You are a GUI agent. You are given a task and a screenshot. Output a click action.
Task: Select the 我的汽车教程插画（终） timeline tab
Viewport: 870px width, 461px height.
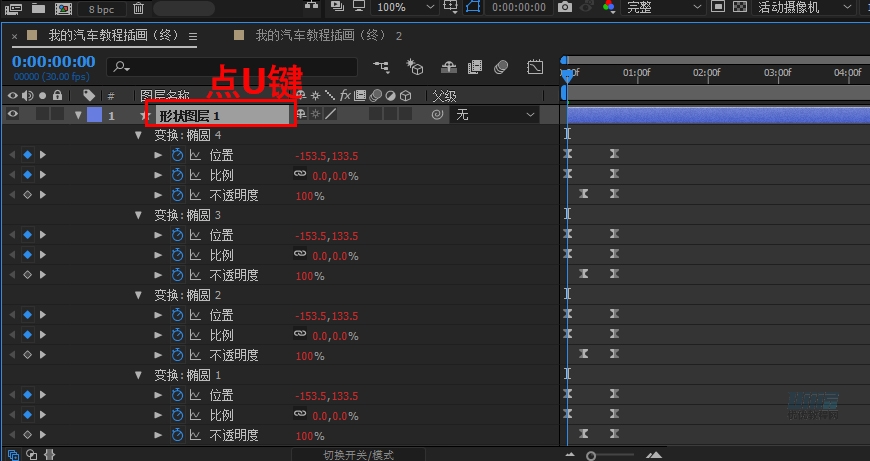point(114,36)
